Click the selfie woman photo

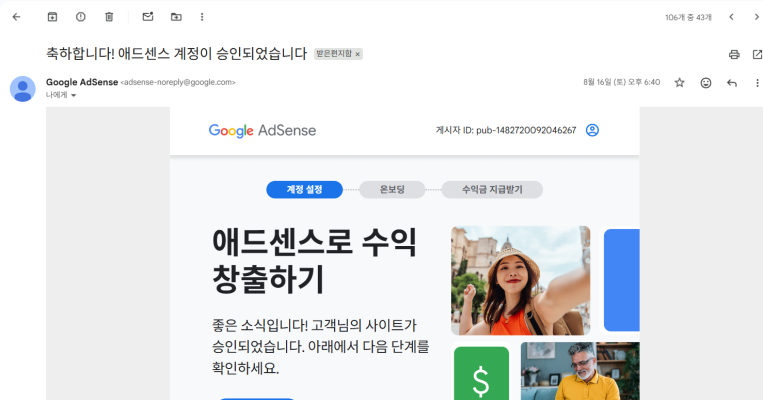(520, 280)
